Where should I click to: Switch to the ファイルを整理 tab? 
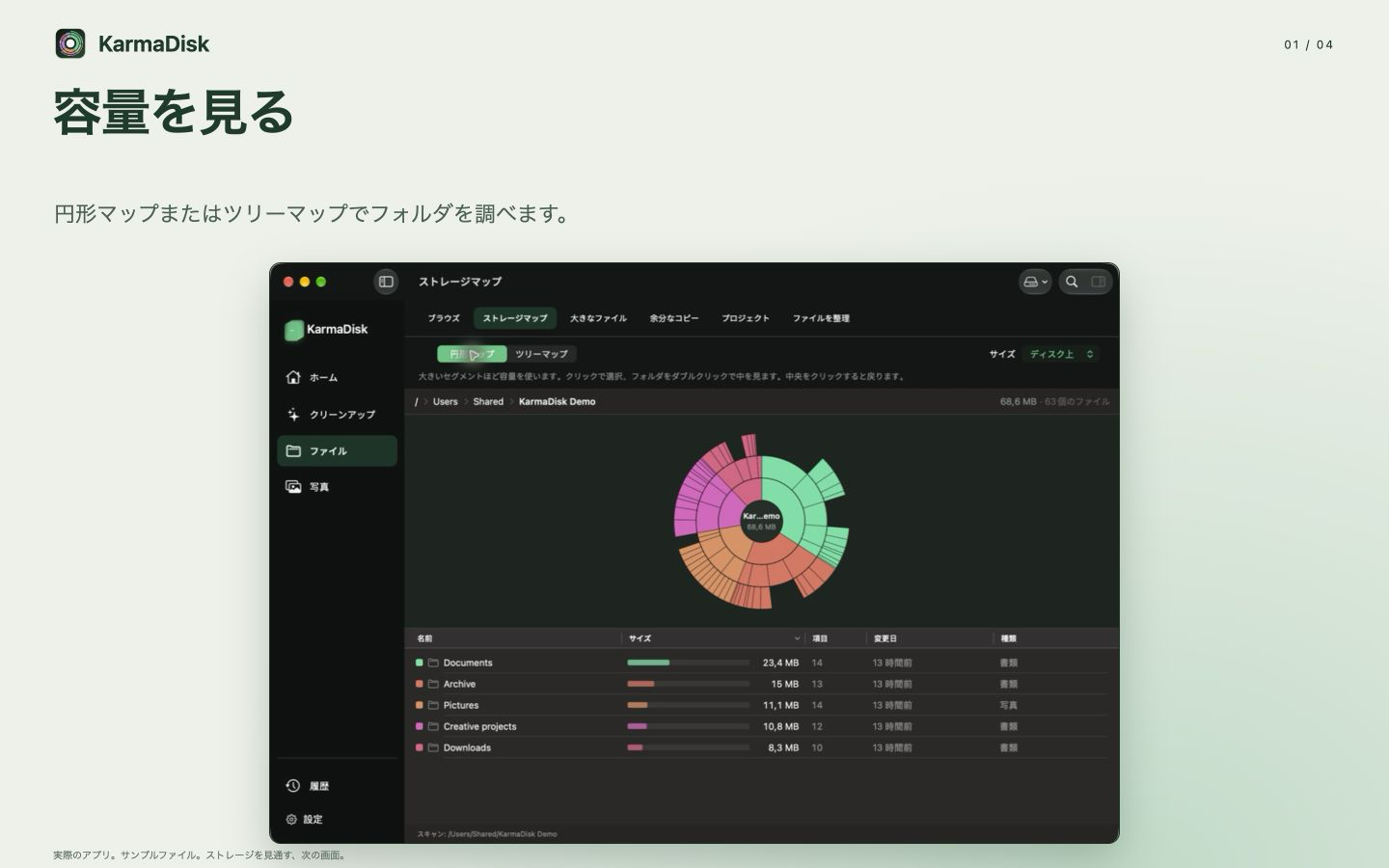(821, 318)
